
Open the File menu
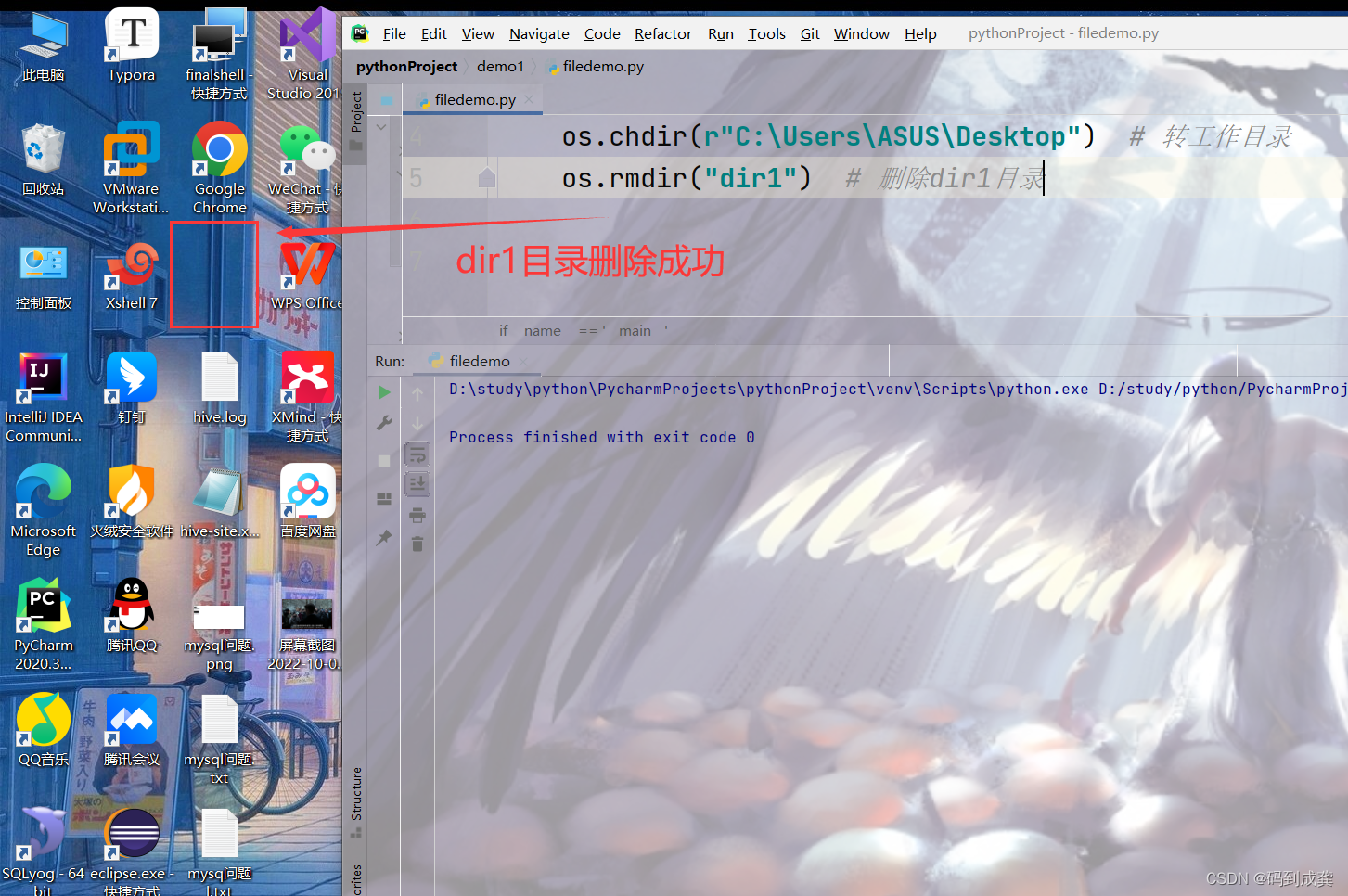pyautogui.click(x=394, y=33)
